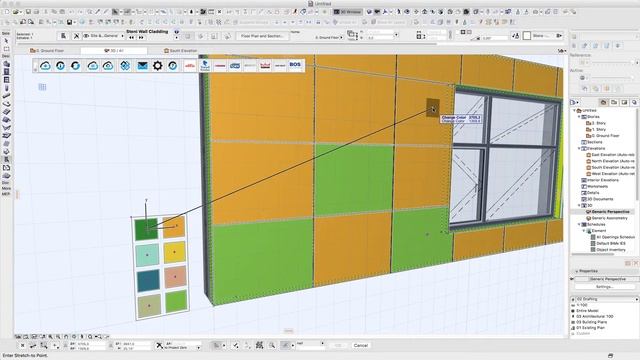Open the Publisher Sets icon in Navigator

(634, 102)
